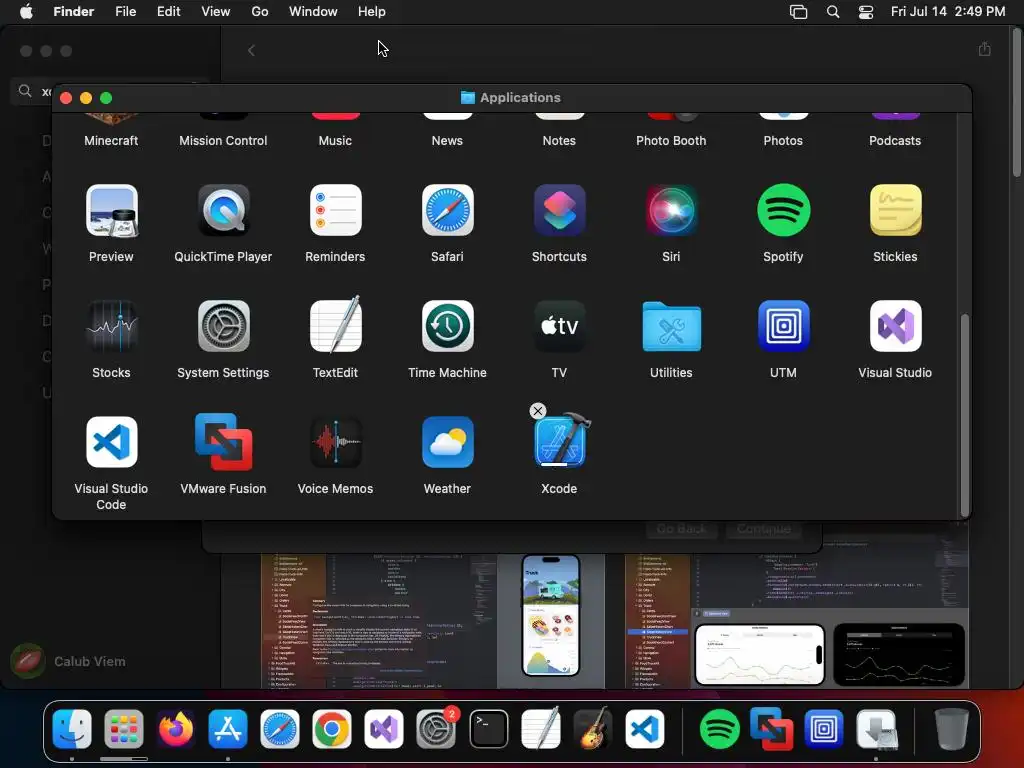The width and height of the screenshot is (1024, 768).
Task: Open the Preview app icon
Action: pyautogui.click(x=112, y=210)
